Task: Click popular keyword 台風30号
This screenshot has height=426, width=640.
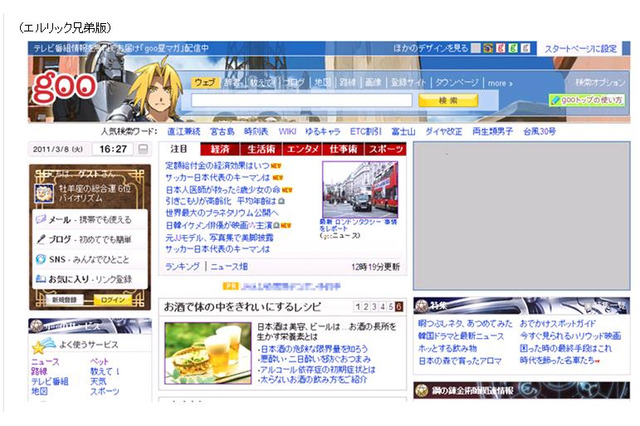Action: click(x=539, y=131)
